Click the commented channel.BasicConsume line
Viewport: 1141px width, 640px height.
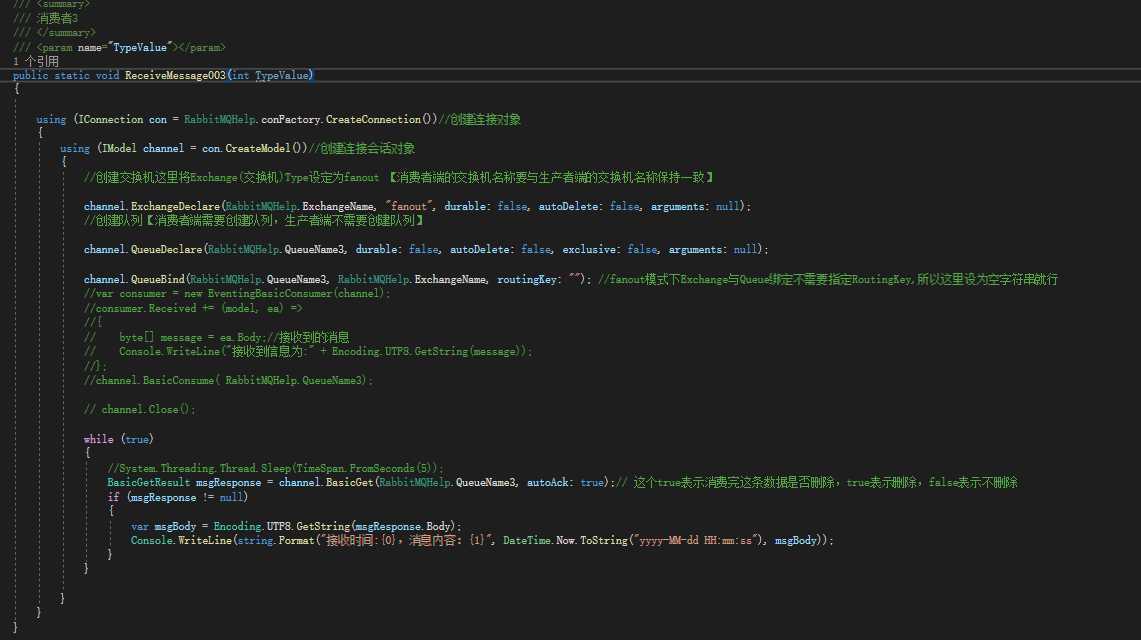point(228,380)
